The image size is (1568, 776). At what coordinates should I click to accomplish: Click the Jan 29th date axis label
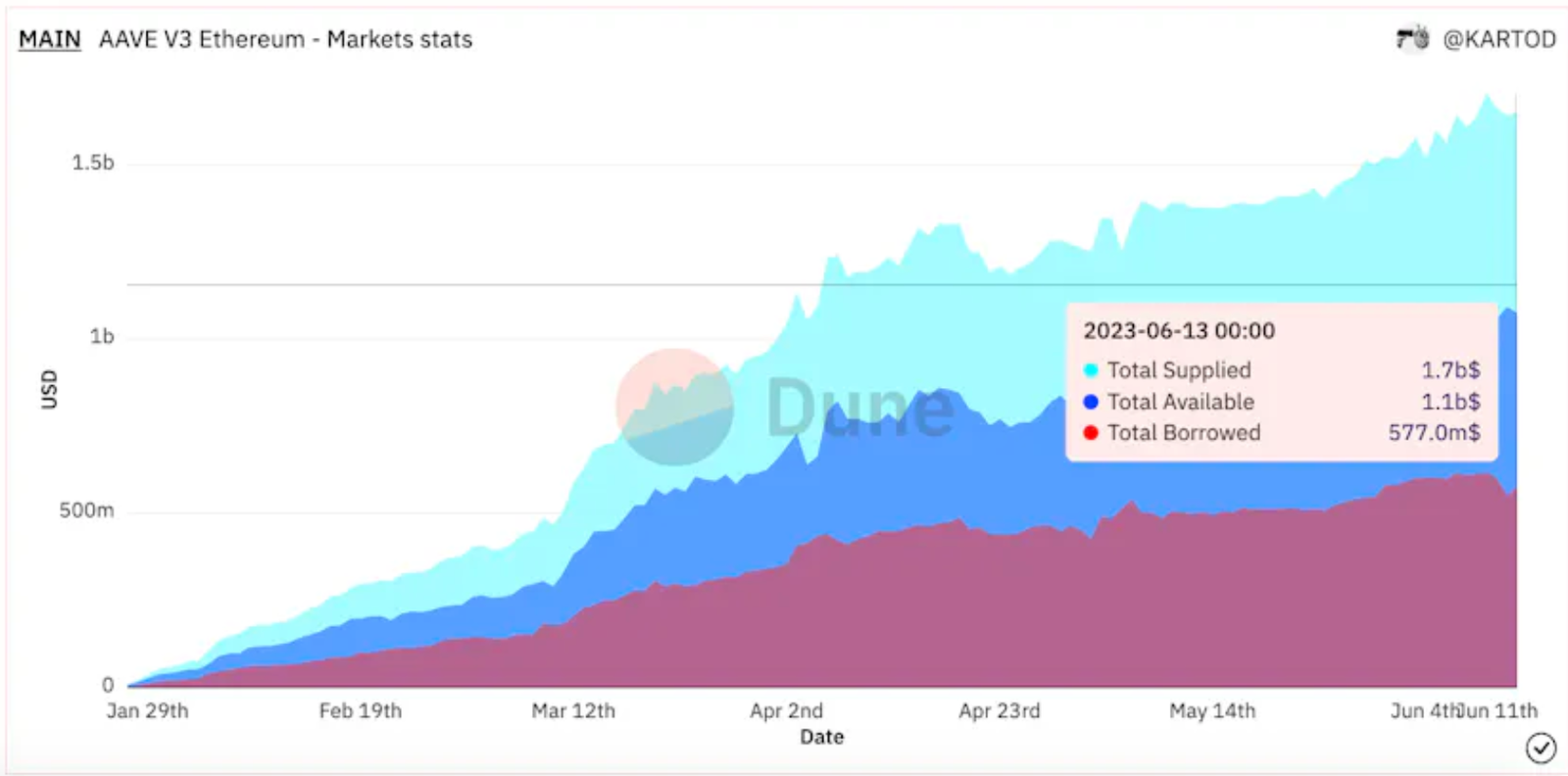click(147, 711)
